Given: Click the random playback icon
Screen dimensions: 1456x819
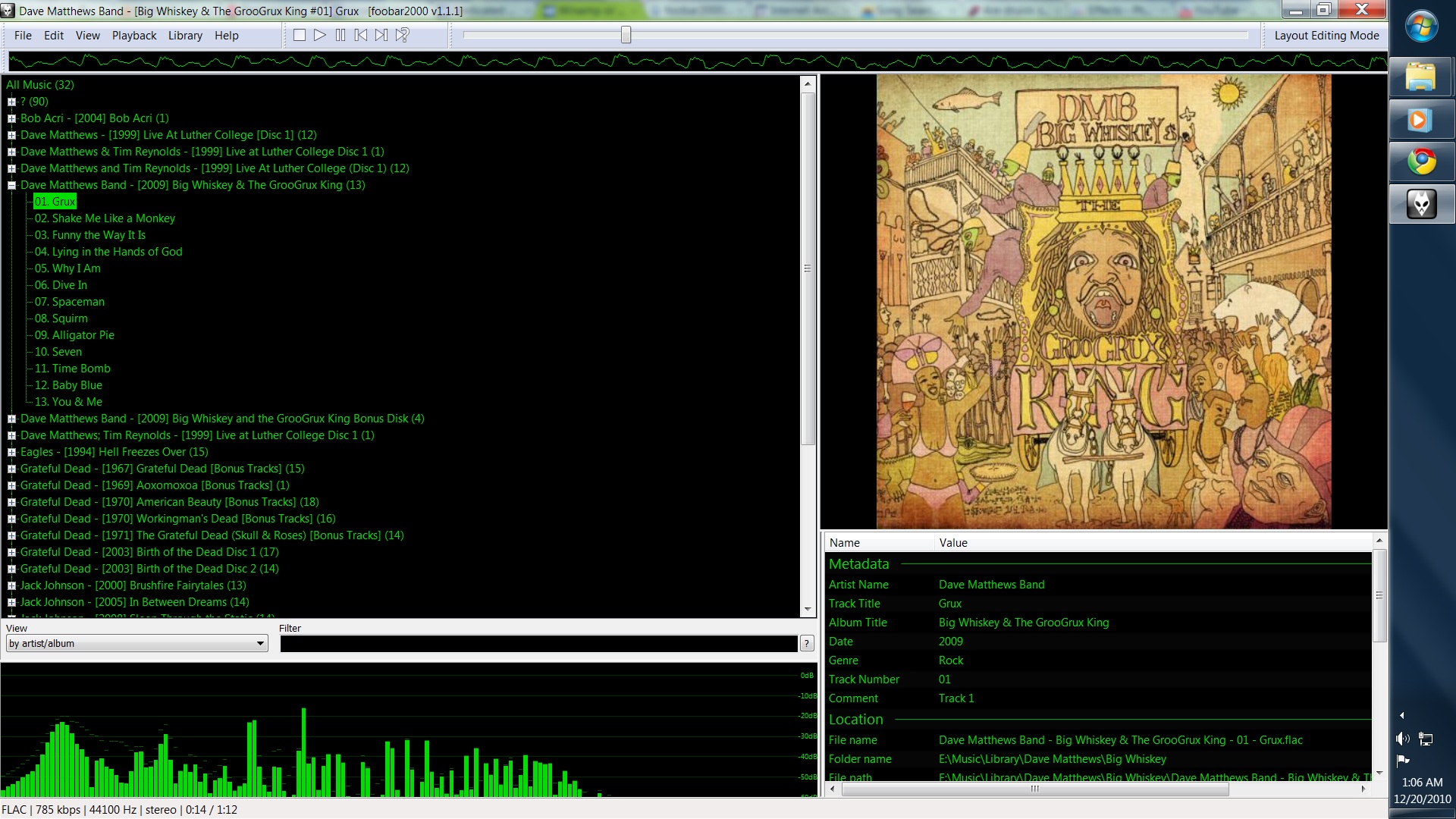Looking at the screenshot, I should tap(402, 34).
